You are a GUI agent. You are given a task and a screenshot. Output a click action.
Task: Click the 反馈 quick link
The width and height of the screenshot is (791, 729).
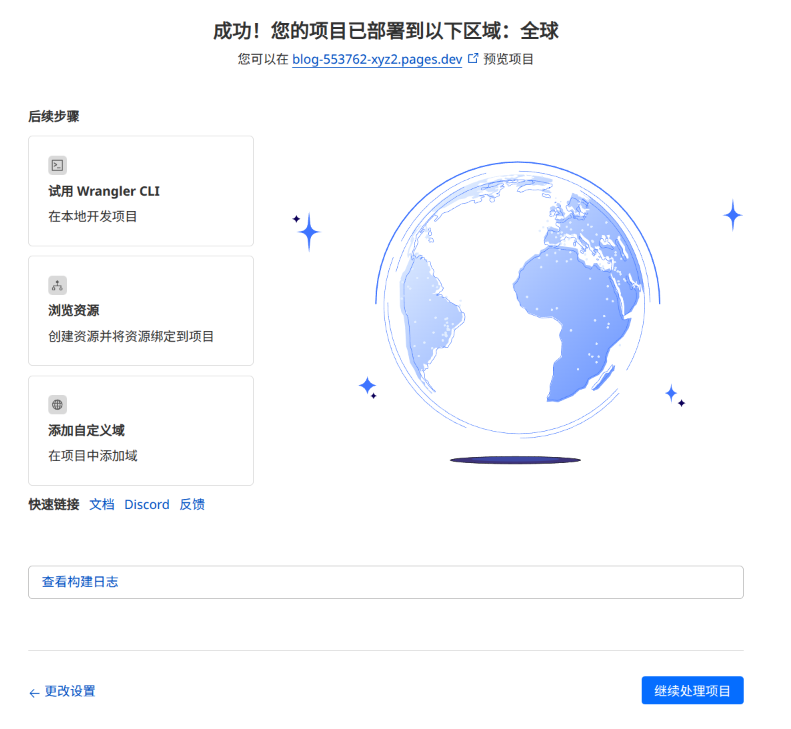tap(192, 505)
